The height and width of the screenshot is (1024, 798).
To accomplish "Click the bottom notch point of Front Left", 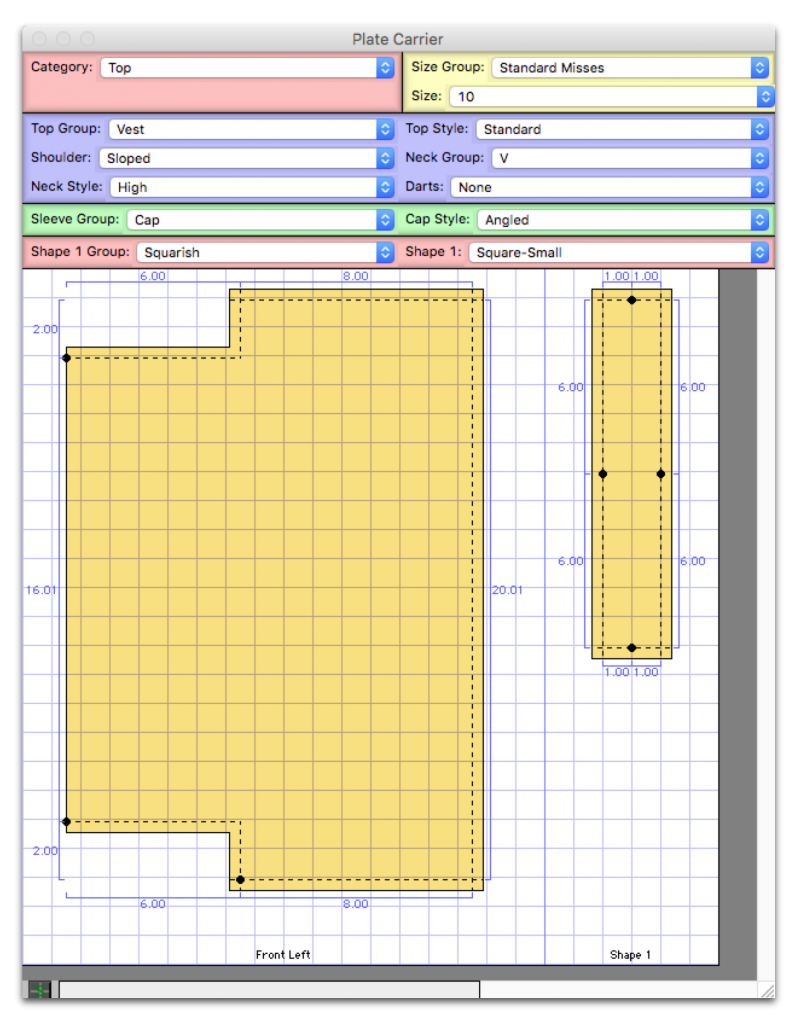I will 240,880.
